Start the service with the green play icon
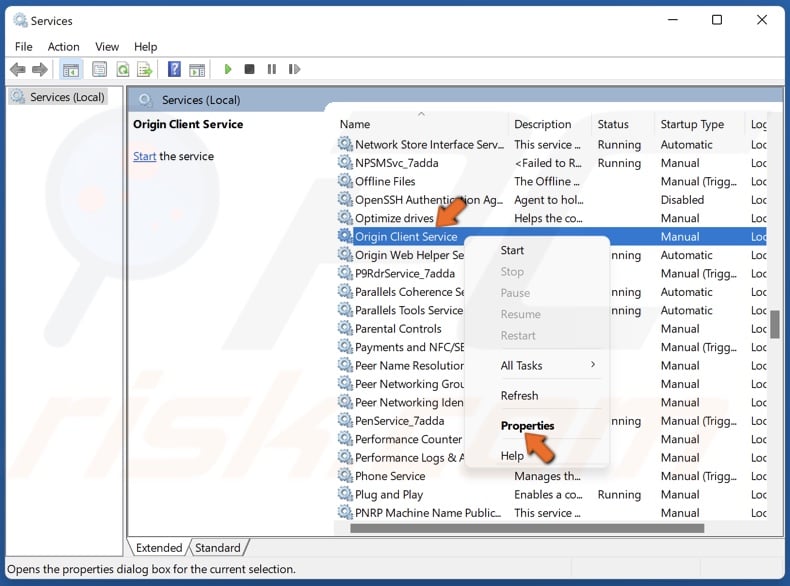This screenshot has width=790, height=586. pyautogui.click(x=228, y=69)
